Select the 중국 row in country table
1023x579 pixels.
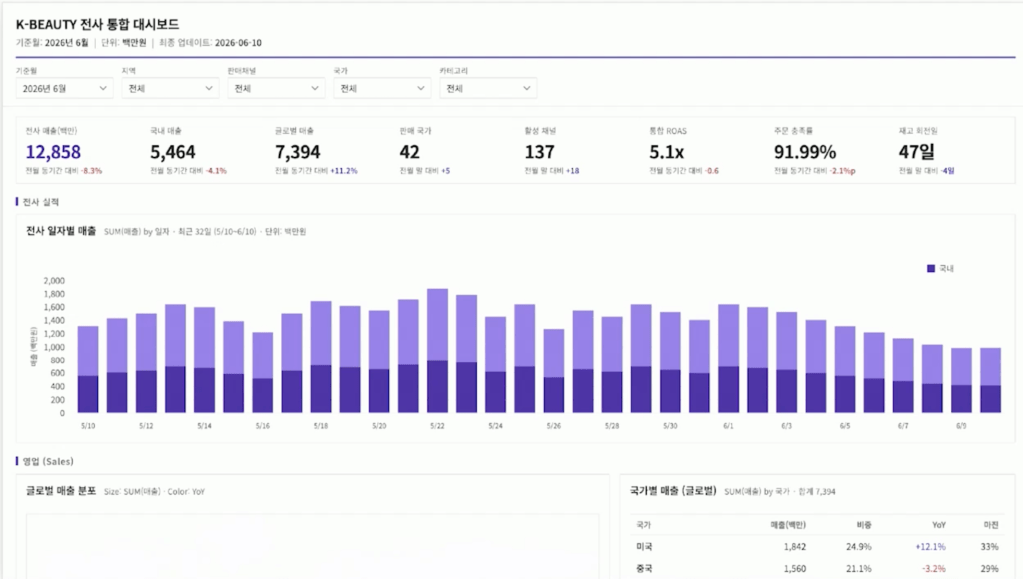(817, 569)
